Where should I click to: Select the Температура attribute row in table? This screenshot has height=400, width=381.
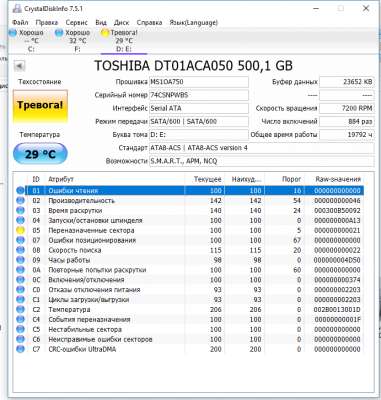189,310
